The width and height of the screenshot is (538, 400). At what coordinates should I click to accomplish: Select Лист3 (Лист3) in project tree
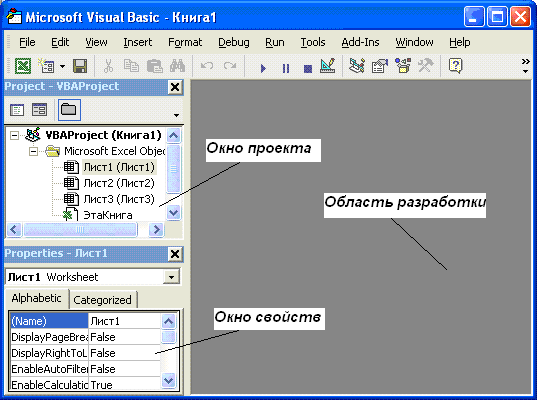coord(119,199)
